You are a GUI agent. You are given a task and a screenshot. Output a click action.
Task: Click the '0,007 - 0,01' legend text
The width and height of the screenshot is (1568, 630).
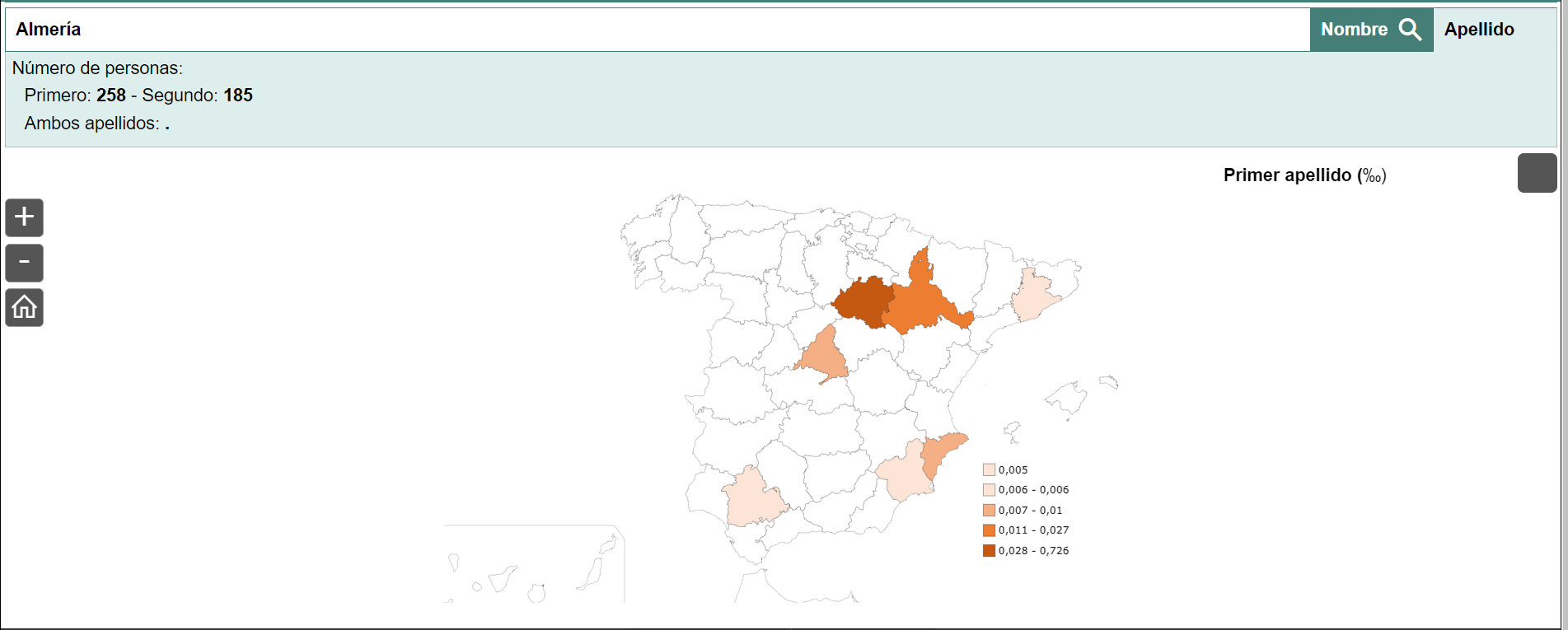1030,510
